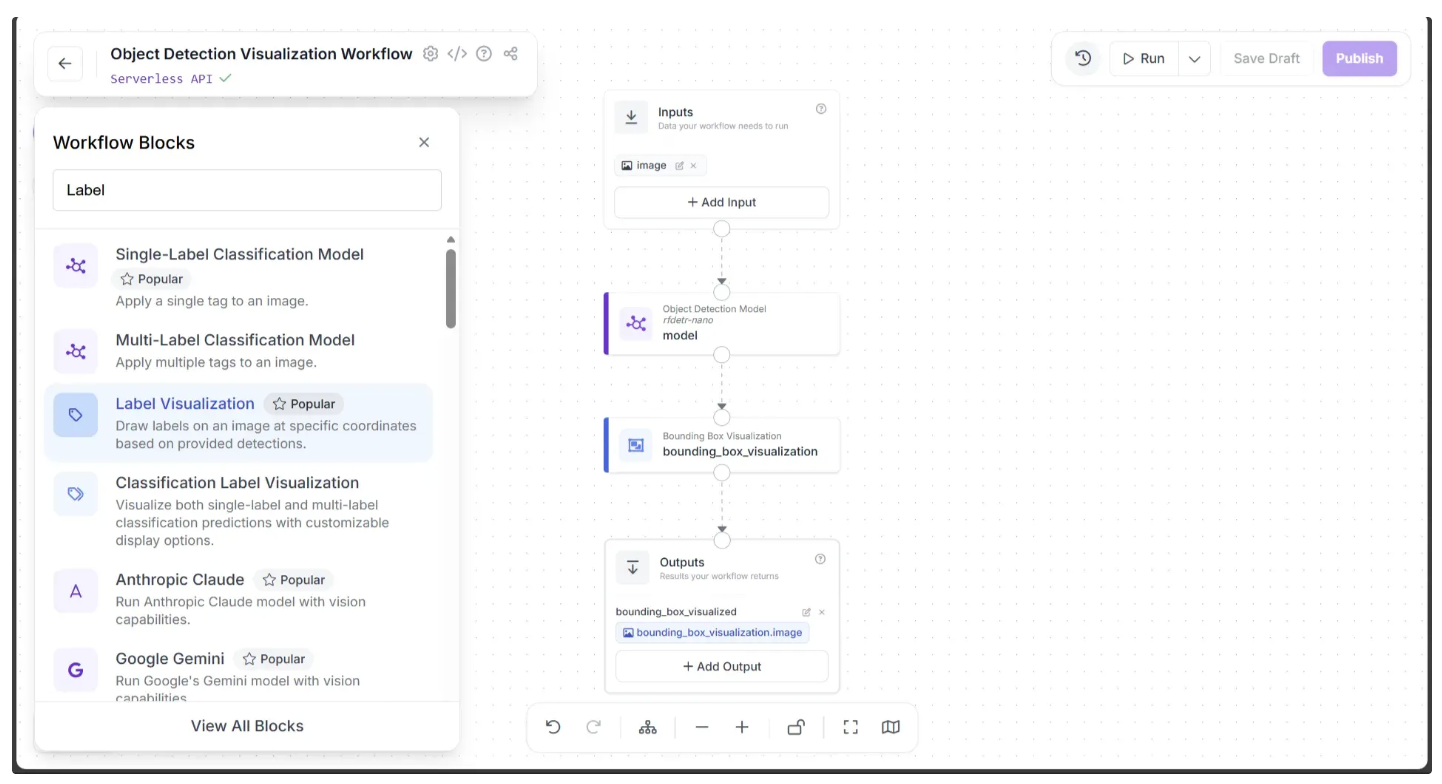Click Save Draft

click(1266, 58)
